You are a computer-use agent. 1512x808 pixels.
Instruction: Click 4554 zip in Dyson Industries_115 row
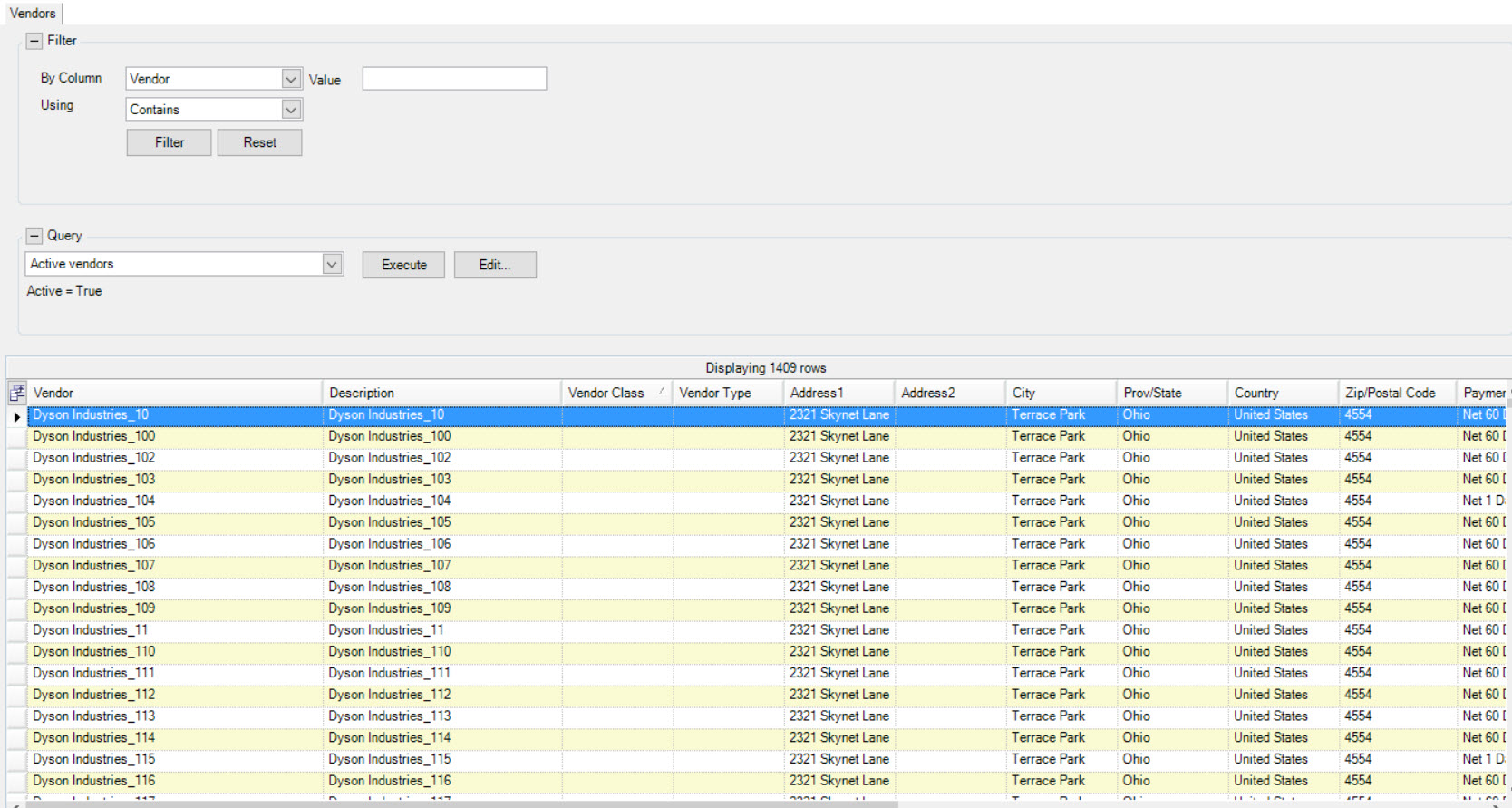[x=1398, y=759]
